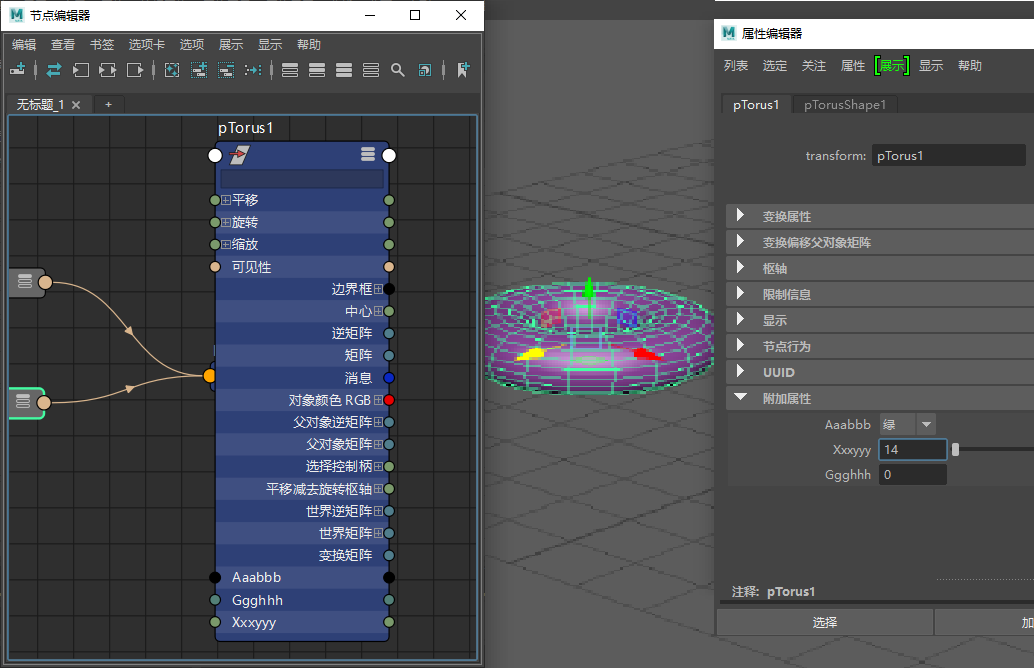This screenshot has height=668, width=1034.
Task: Click the remove selected nodes from graph icon
Action: tap(226, 69)
